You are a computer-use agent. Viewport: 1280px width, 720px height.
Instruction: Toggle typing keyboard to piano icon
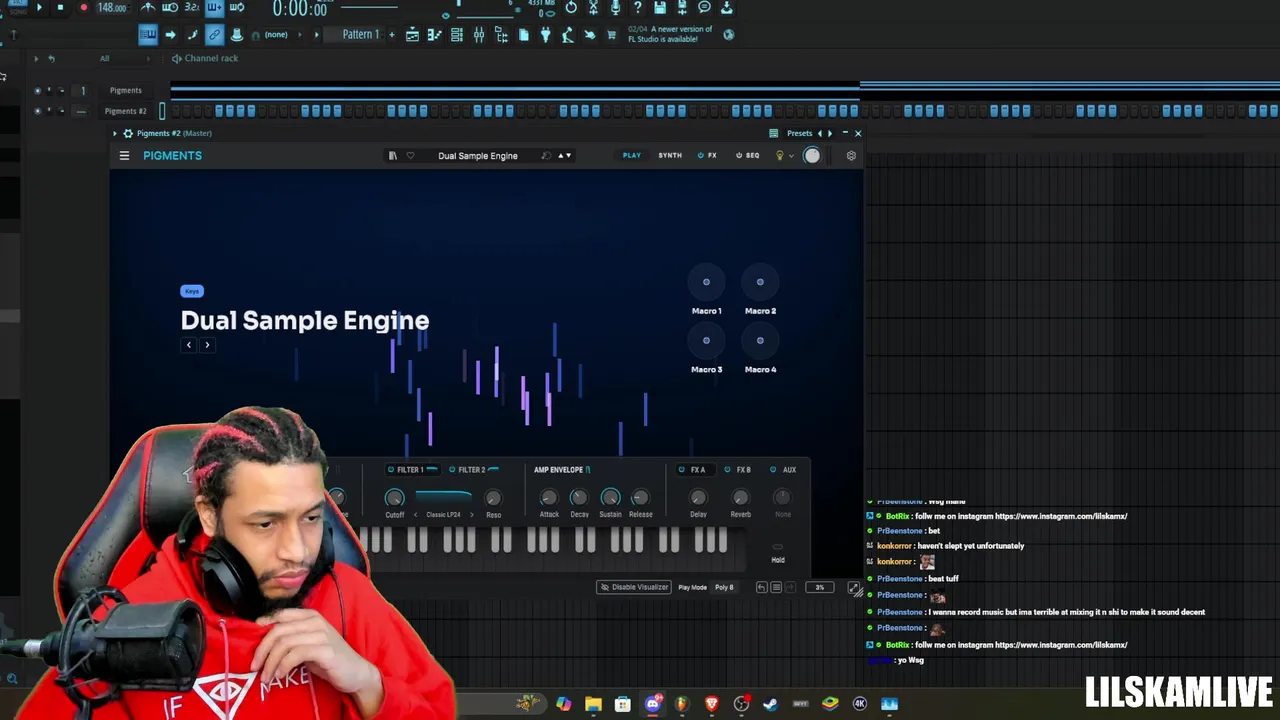tap(148, 35)
